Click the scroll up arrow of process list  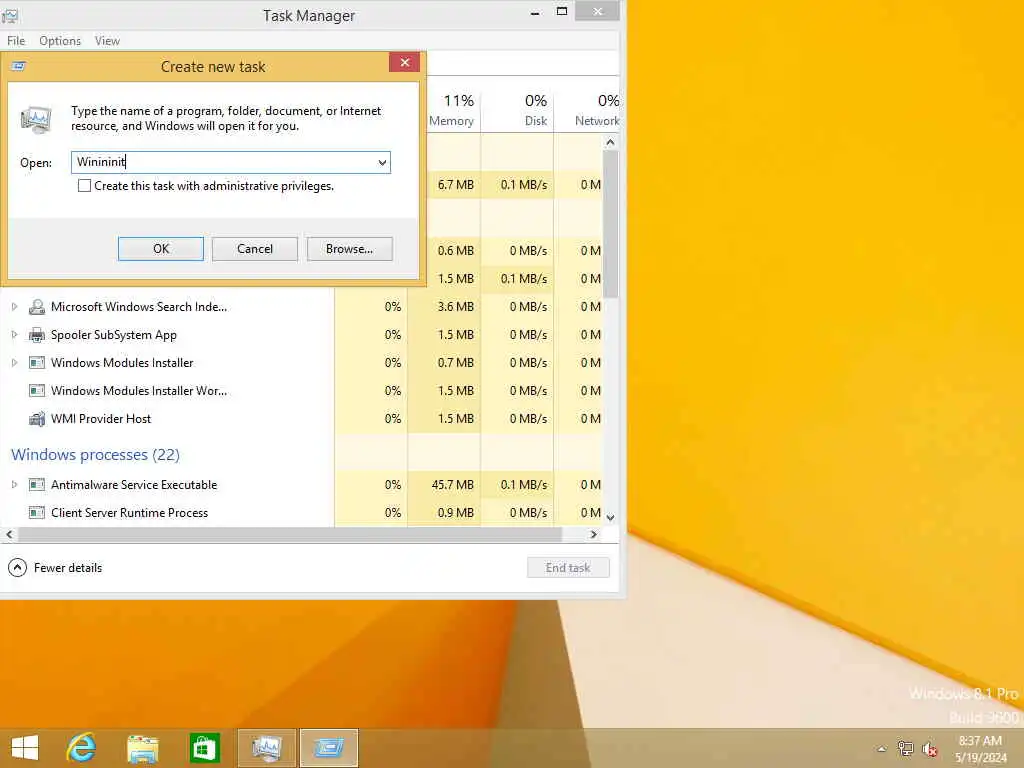click(x=611, y=142)
